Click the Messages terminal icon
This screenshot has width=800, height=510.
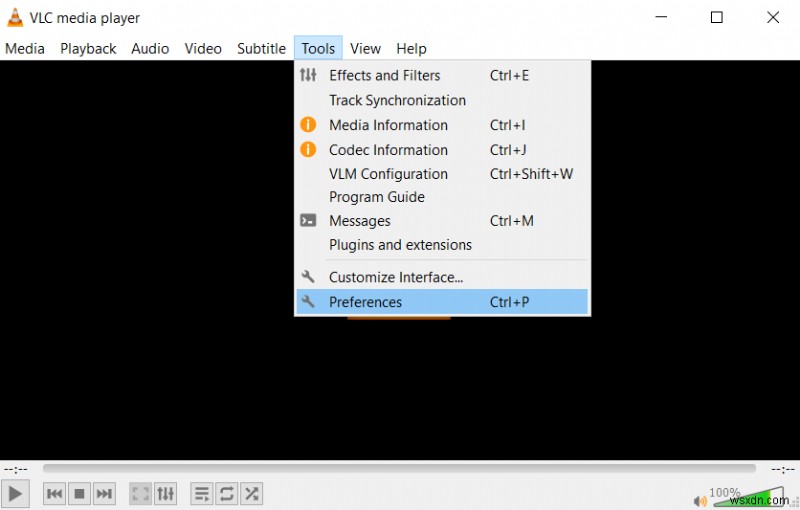[308, 220]
